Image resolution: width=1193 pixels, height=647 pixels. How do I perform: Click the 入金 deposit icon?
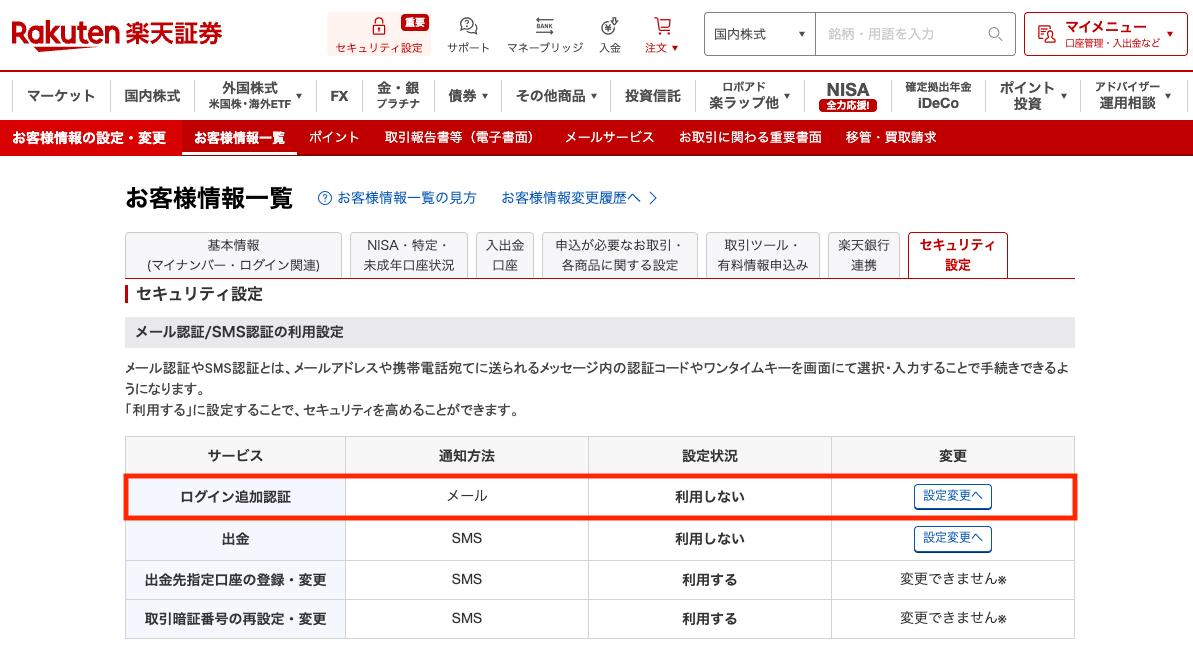[x=609, y=27]
